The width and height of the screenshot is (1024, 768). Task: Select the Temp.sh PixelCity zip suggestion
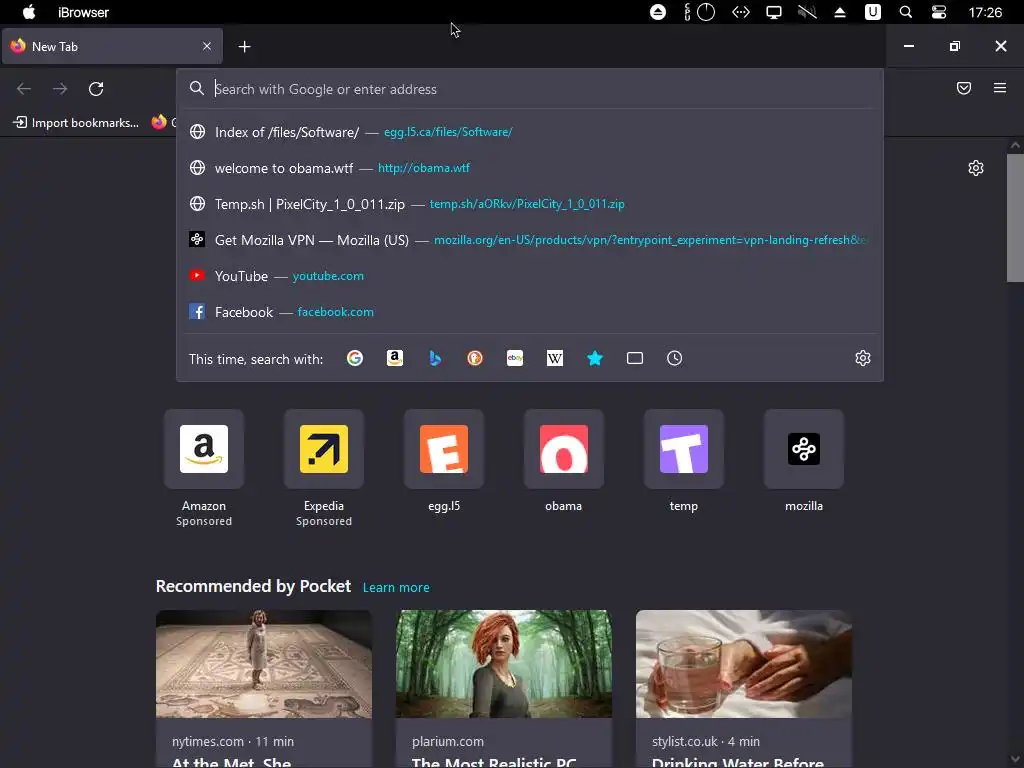tap(530, 204)
